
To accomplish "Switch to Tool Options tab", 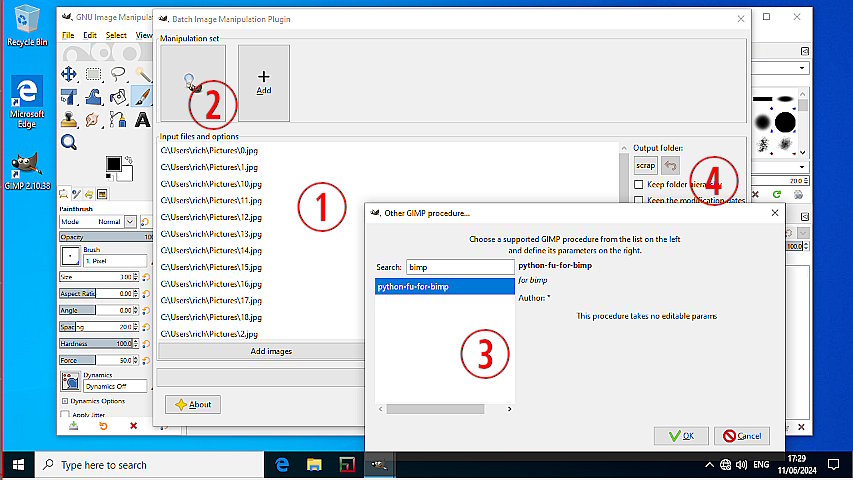I will 64,194.
